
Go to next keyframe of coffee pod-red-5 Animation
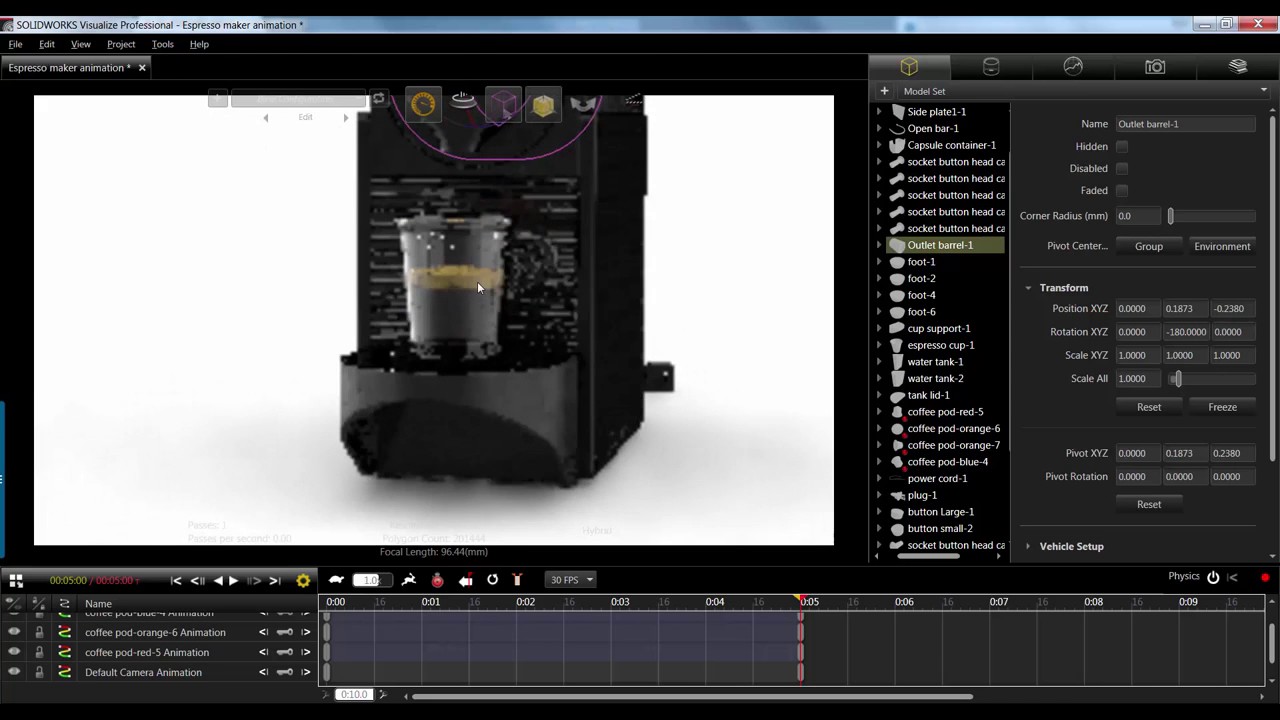coord(306,652)
